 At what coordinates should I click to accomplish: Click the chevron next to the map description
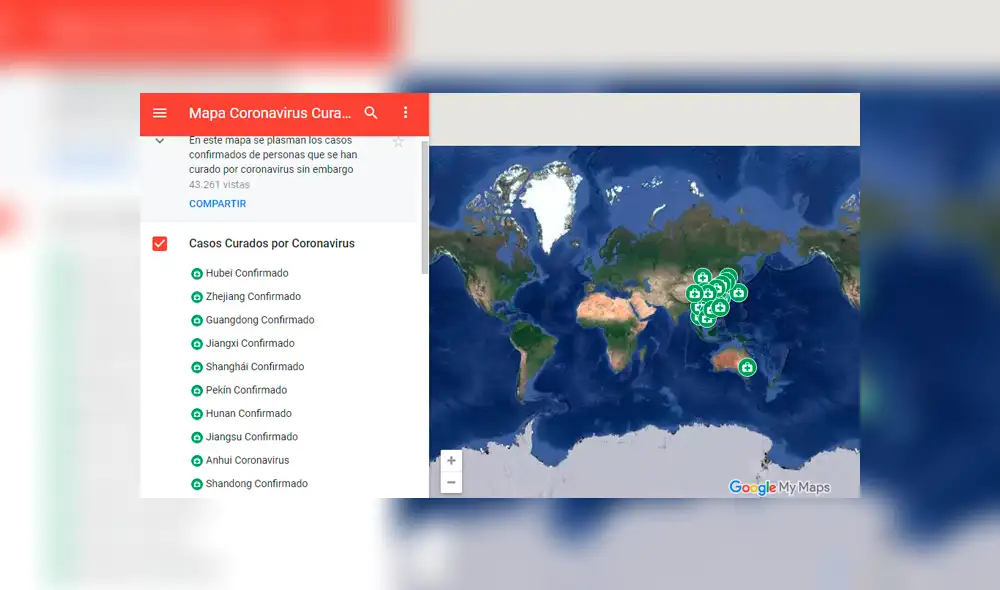pyautogui.click(x=159, y=140)
